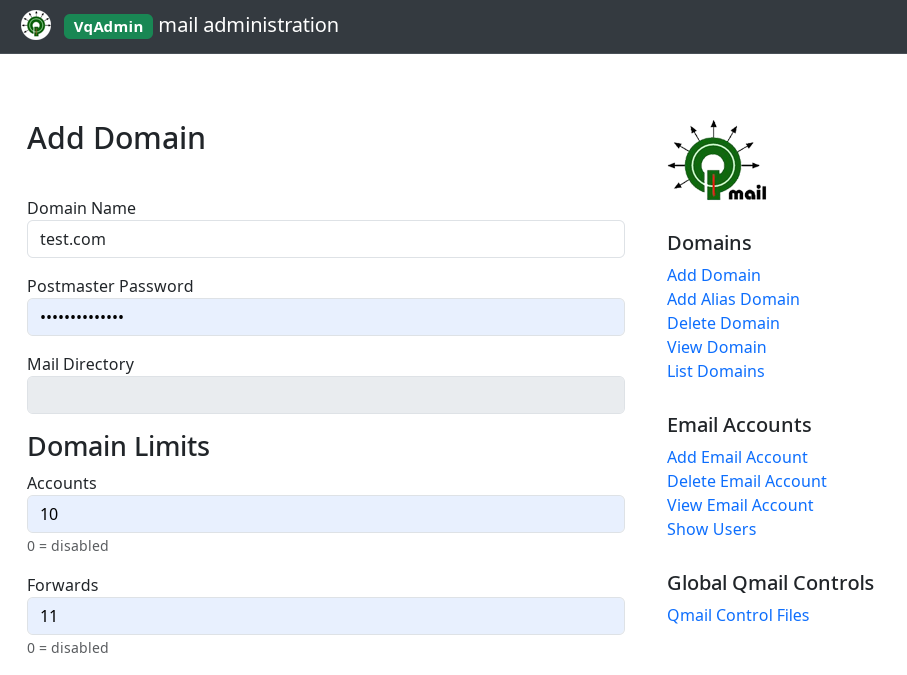Open the Delete Domain link
The width and height of the screenshot is (907, 675).
point(723,323)
